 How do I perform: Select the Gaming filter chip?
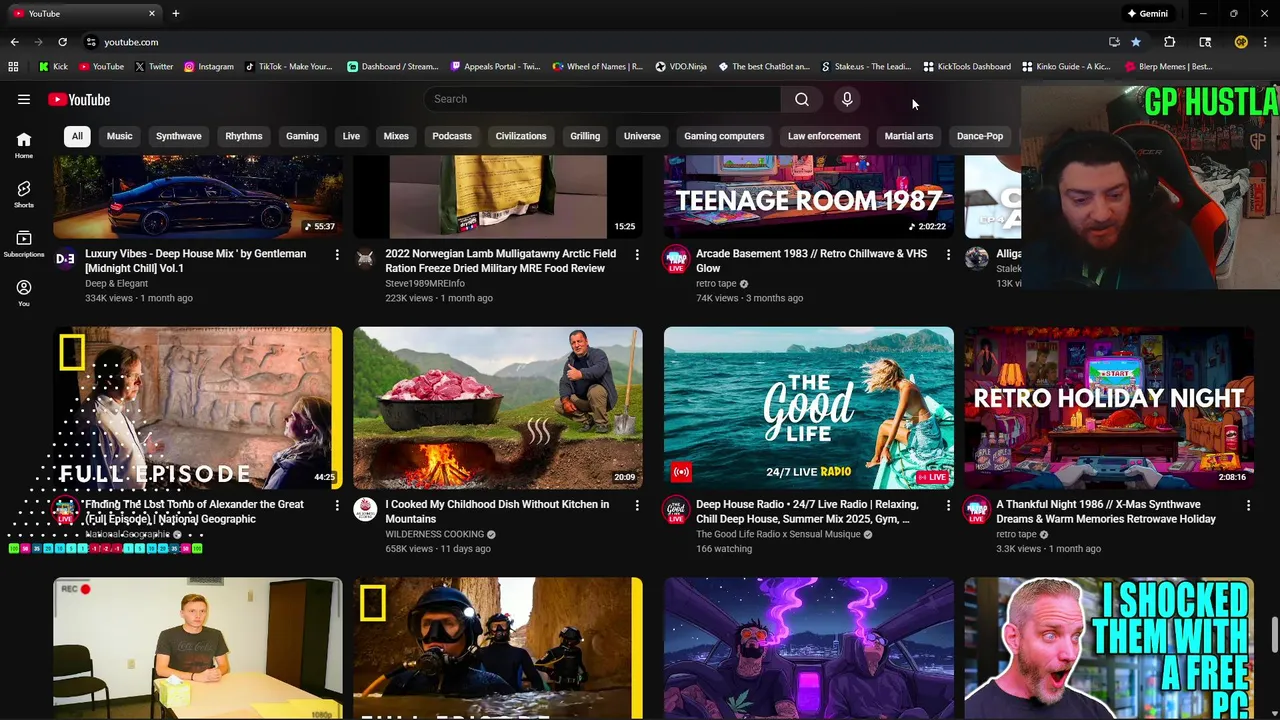tap(302, 136)
